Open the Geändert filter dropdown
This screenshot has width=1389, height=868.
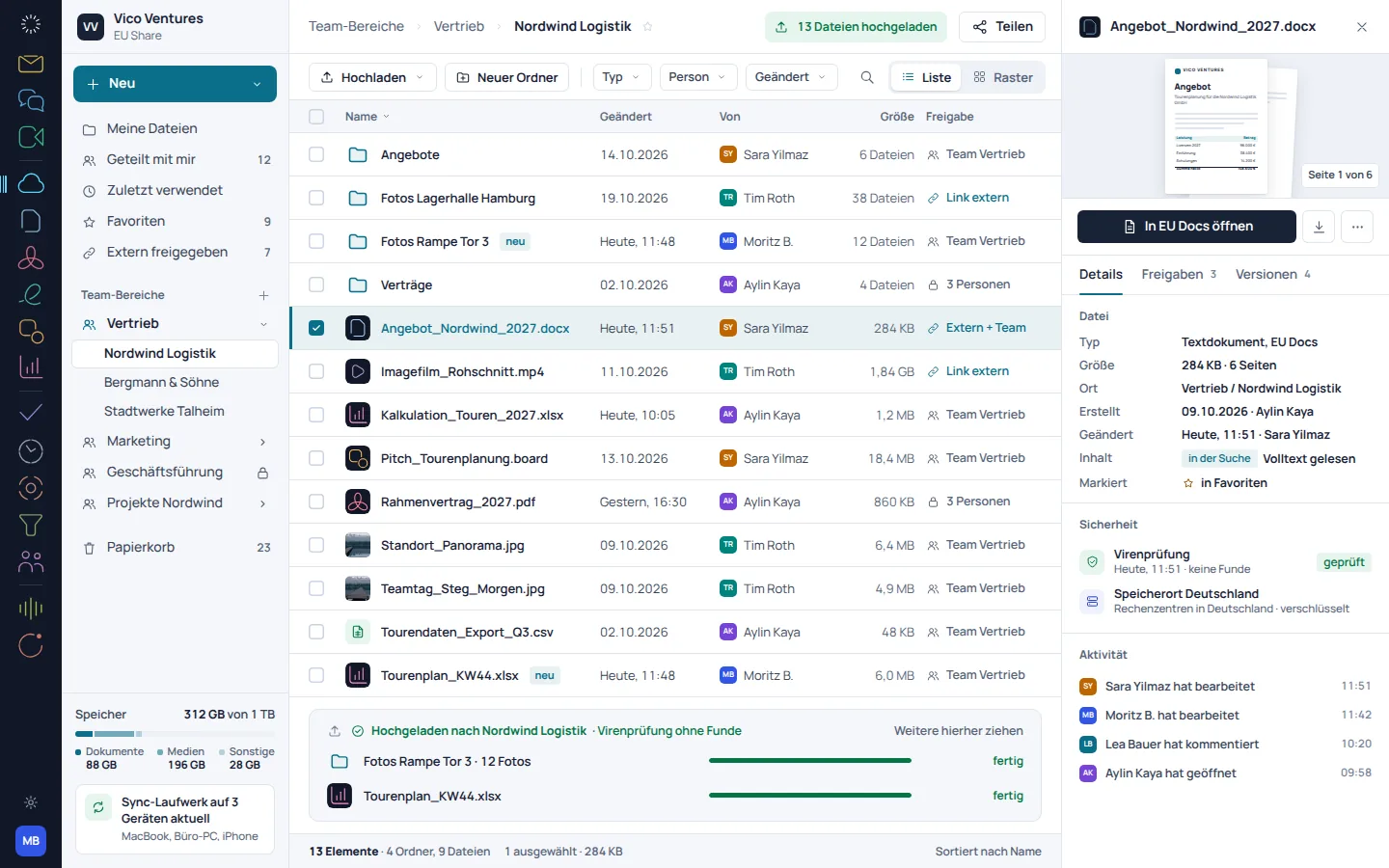coord(791,77)
